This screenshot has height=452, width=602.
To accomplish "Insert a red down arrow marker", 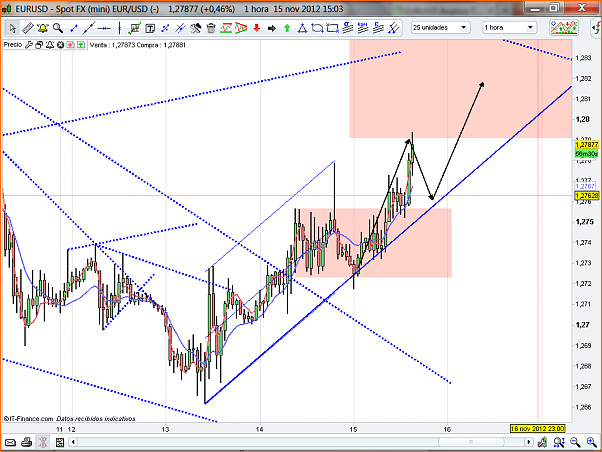I will [256, 28].
